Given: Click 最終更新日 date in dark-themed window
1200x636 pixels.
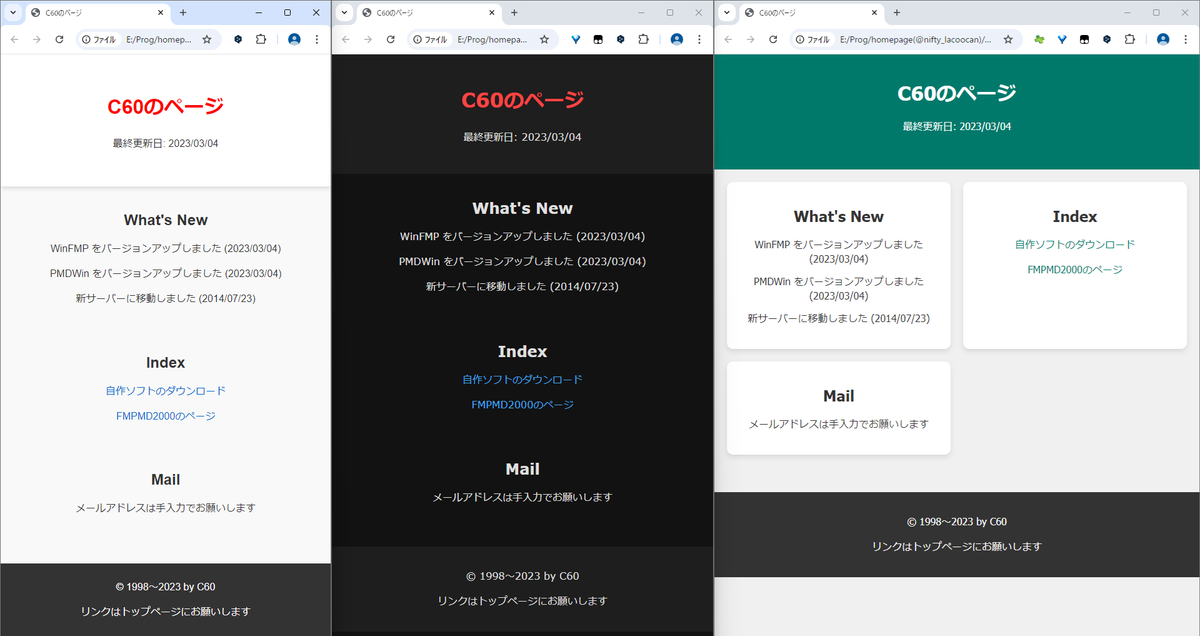Looking at the screenshot, I should (522, 137).
